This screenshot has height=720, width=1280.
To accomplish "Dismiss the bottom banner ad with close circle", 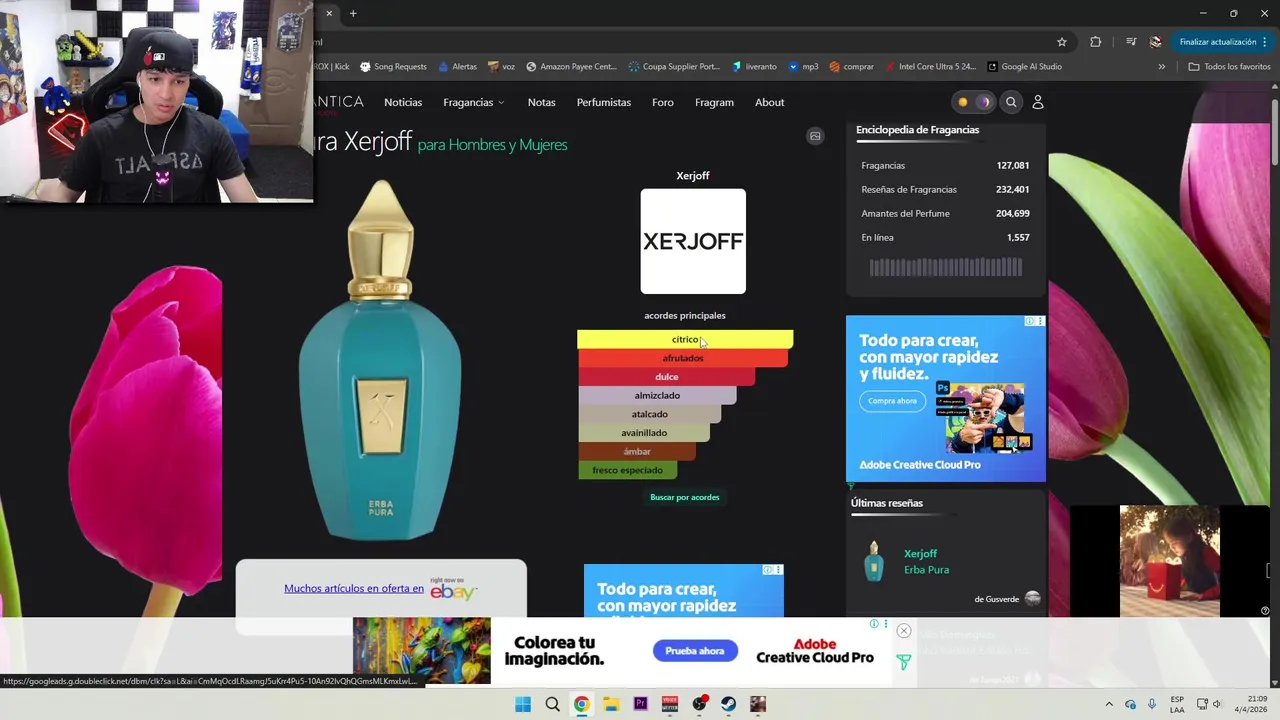I will [x=903, y=631].
